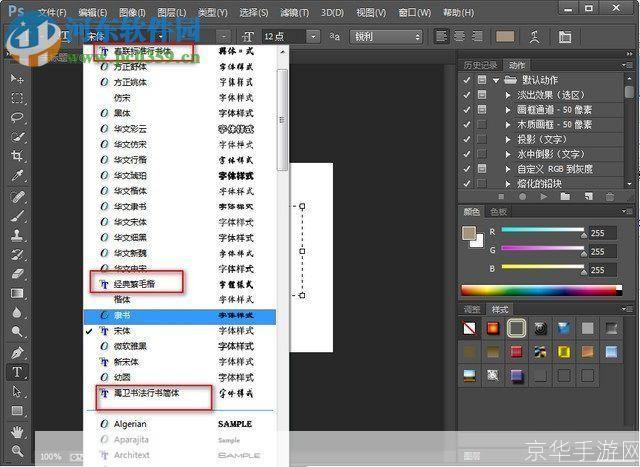Choose the 隶书 font from list
The height and width of the screenshot is (467, 640).
click(180, 316)
